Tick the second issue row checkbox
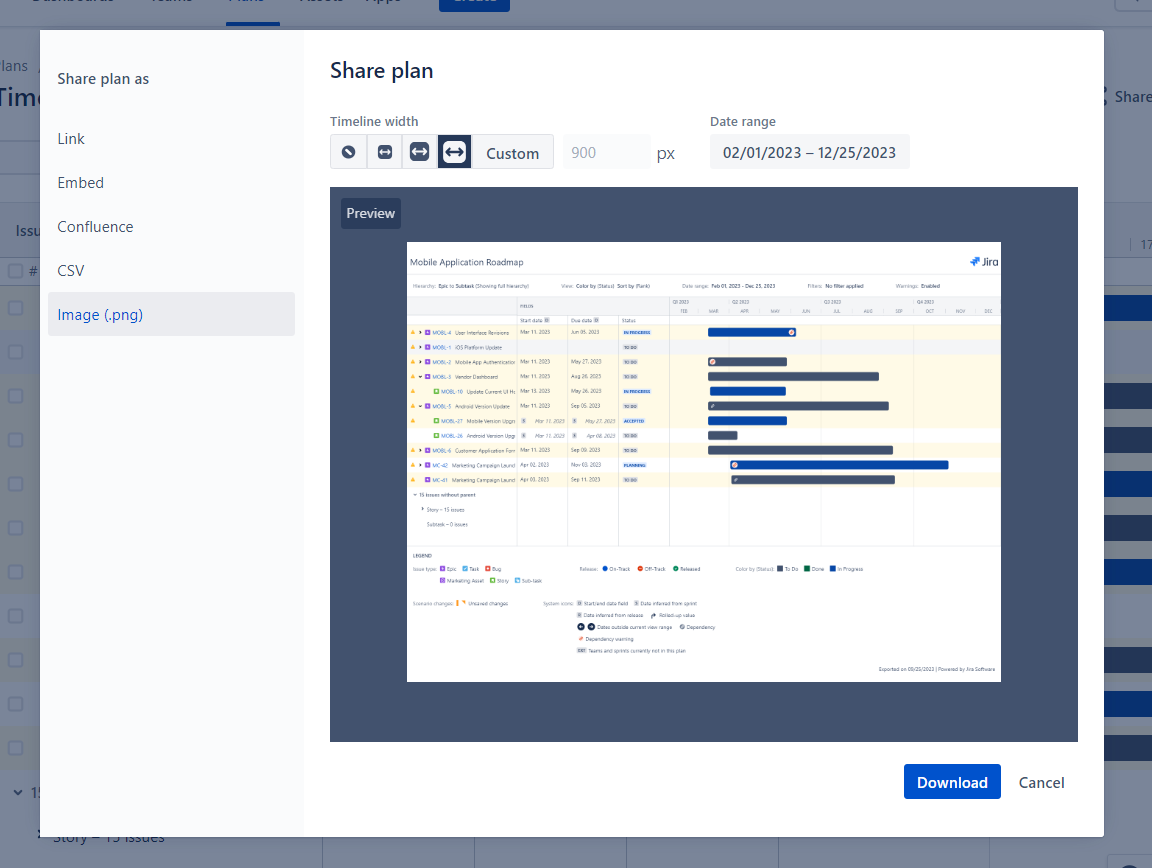Viewport: 1152px width, 868px height. point(14,352)
